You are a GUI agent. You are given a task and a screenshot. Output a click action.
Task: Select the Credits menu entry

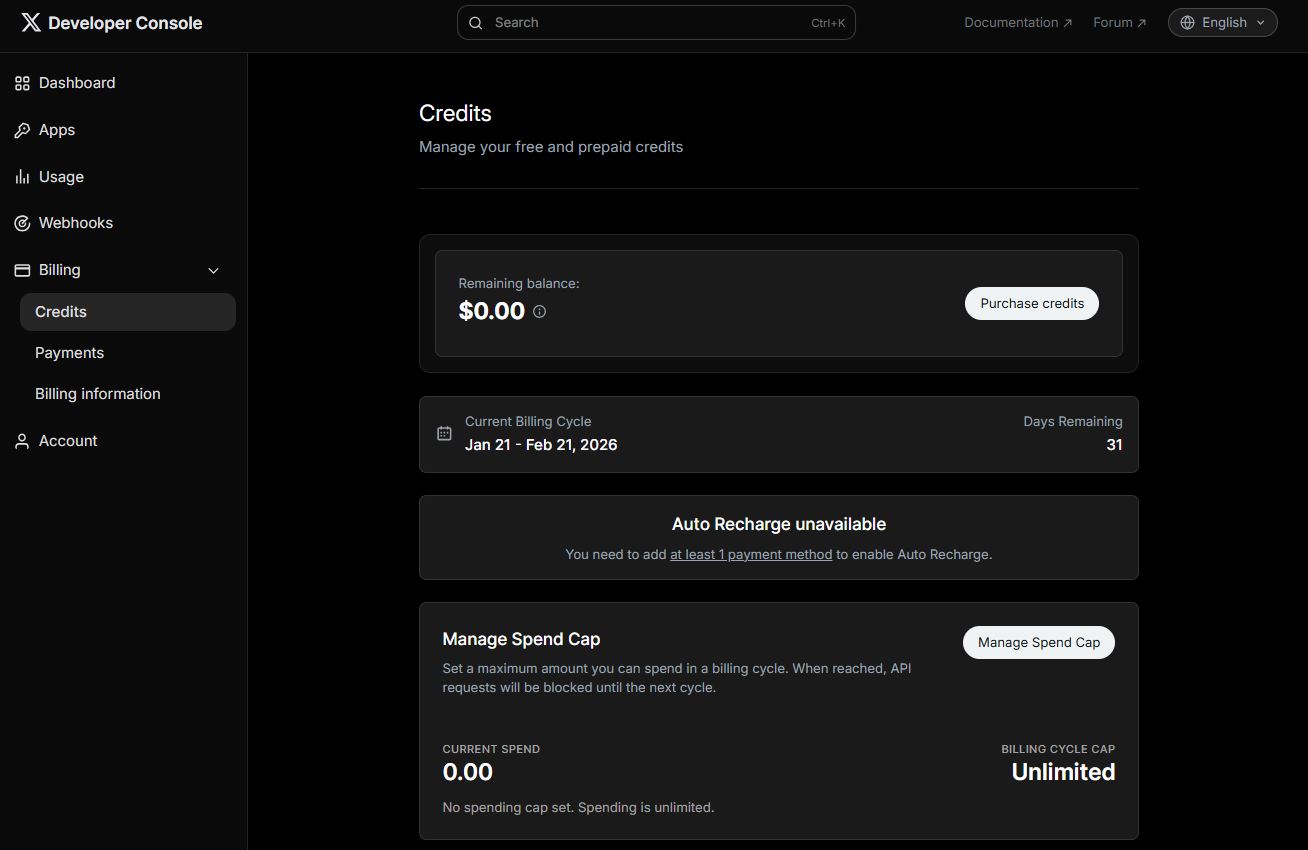pos(60,311)
